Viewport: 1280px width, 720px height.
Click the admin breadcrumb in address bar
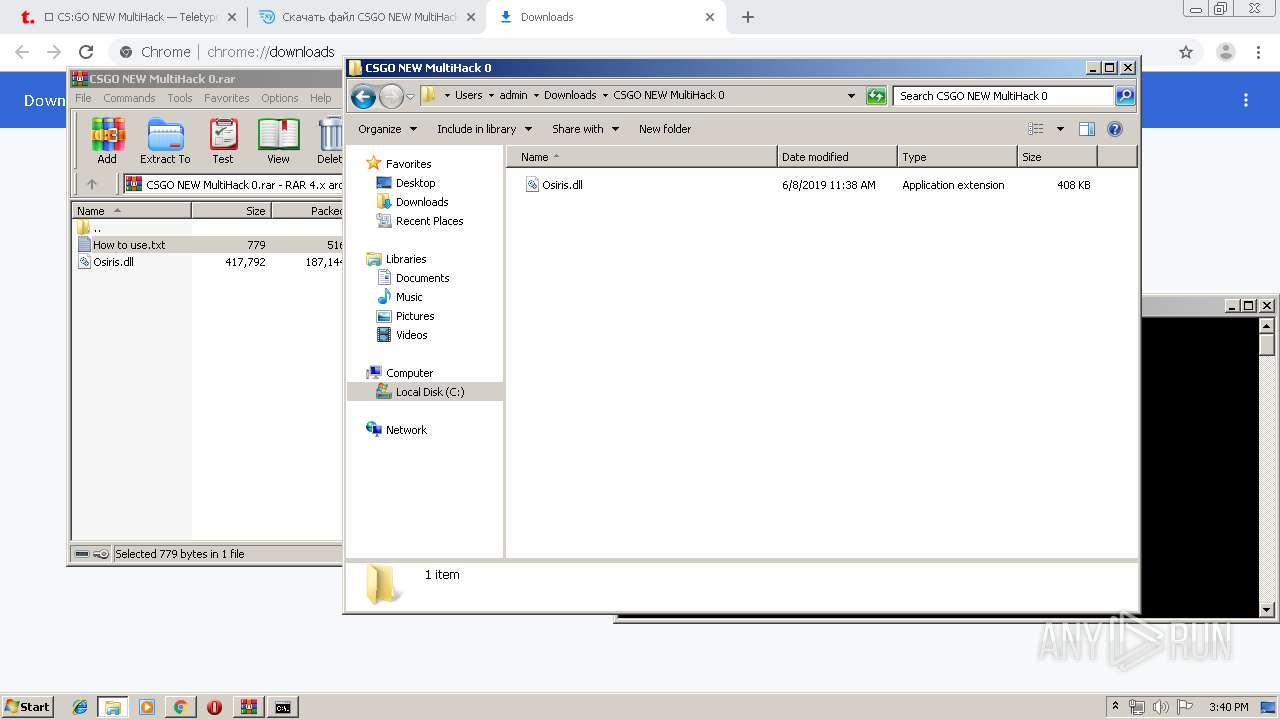click(x=513, y=95)
